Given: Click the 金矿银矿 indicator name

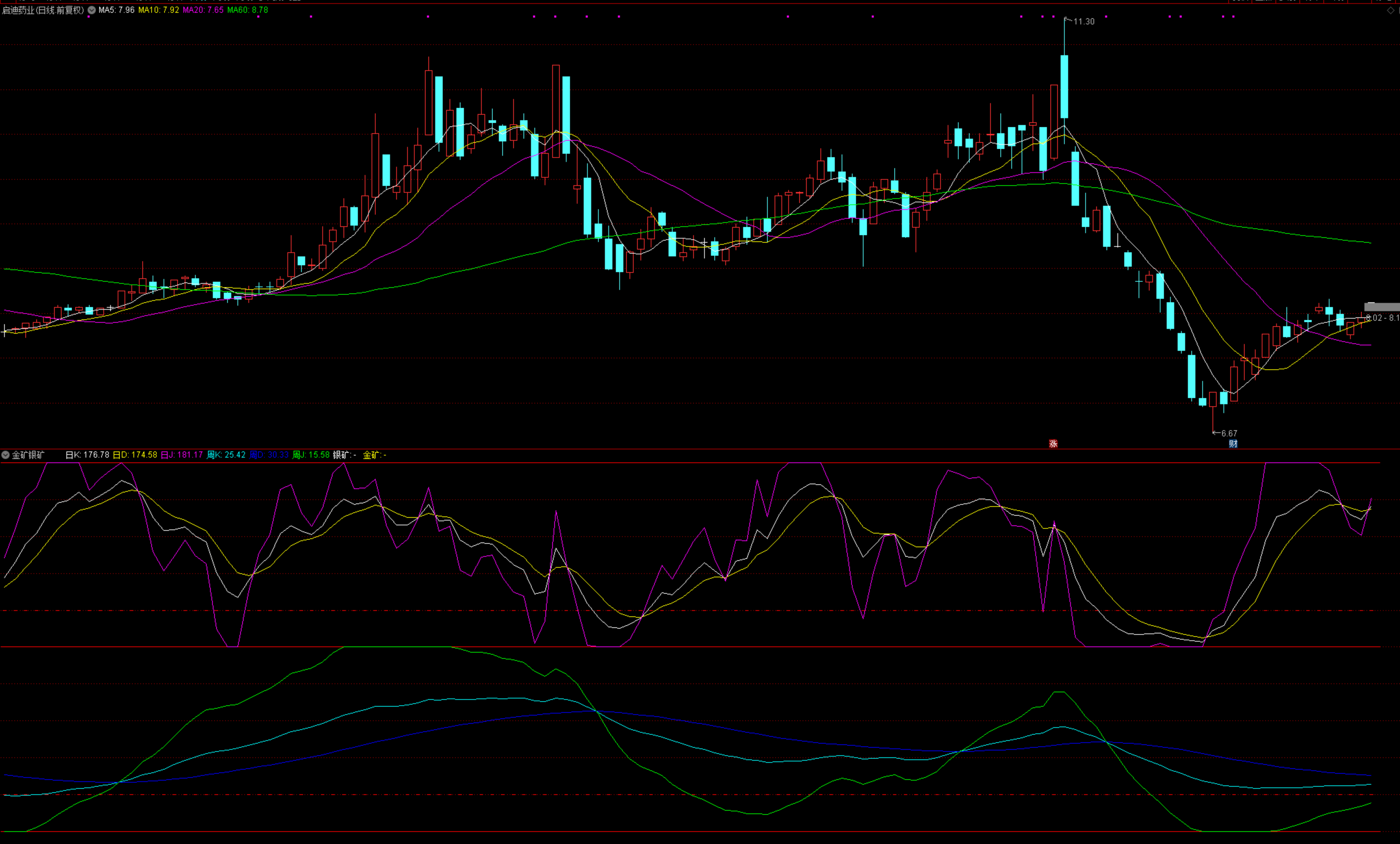Looking at the screenshot, I should pyautogui.click(x=28, y=455).
